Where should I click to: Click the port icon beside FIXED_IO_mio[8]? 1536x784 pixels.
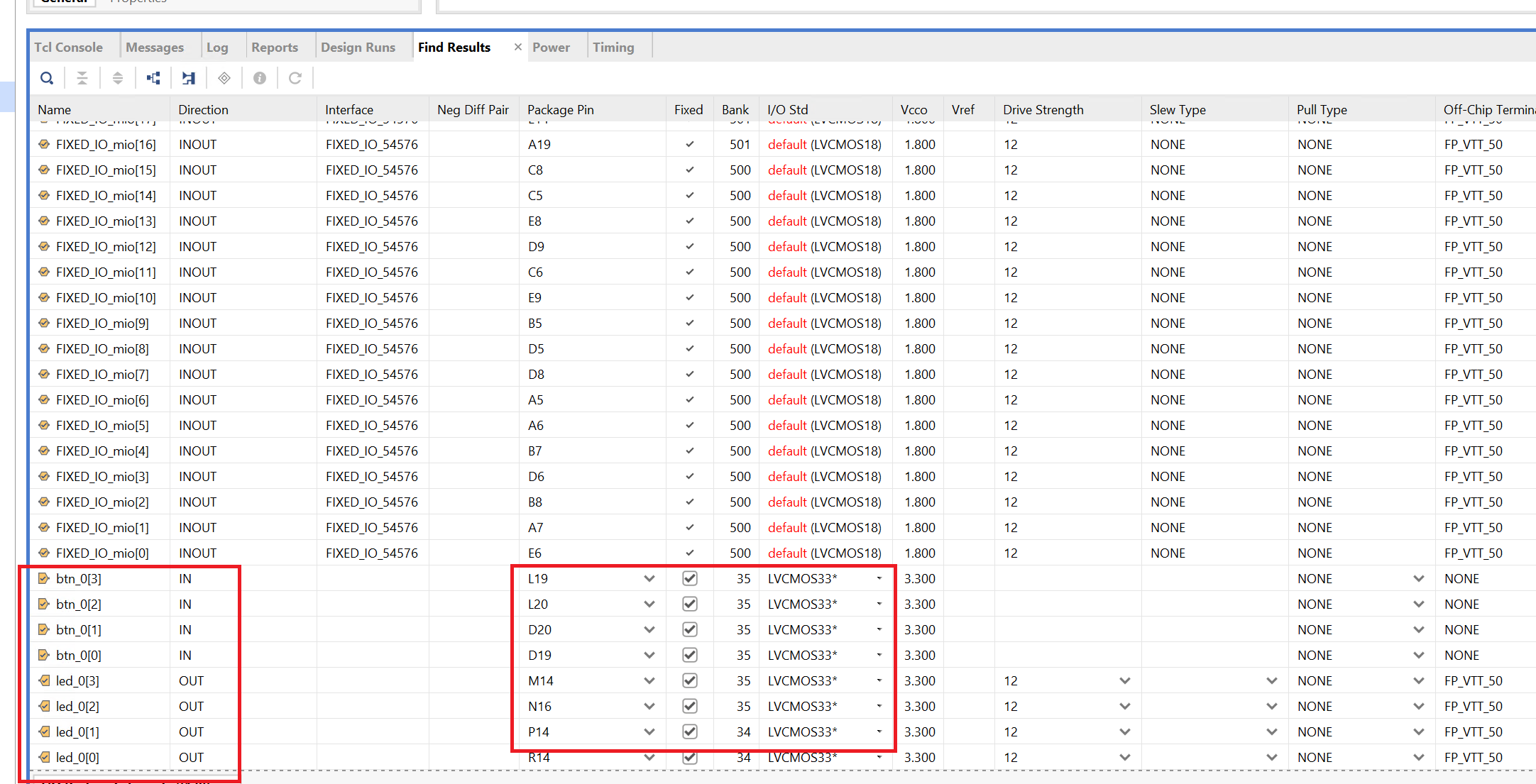click(44, 348)
